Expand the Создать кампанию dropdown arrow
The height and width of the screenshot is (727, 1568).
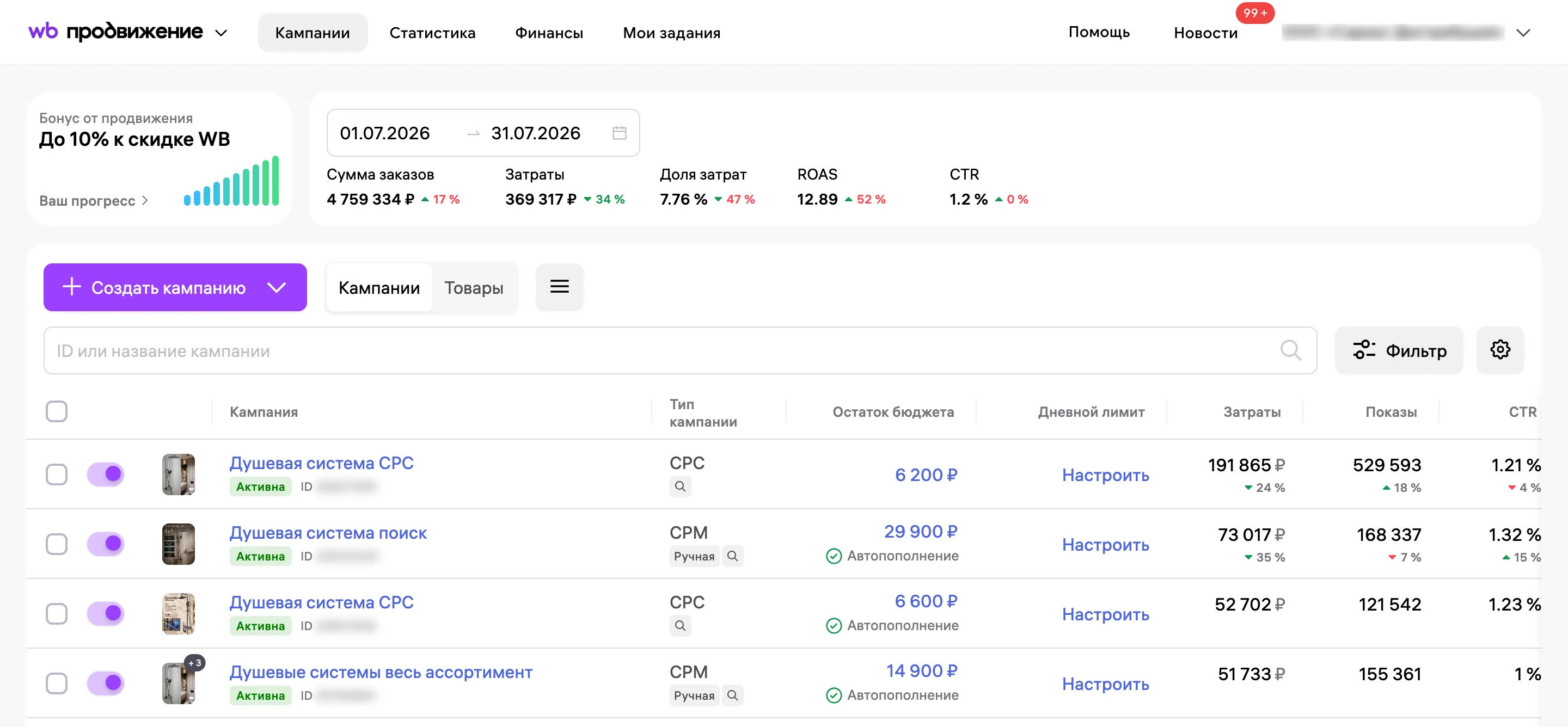pyautogui.click(x=277, y=288)
